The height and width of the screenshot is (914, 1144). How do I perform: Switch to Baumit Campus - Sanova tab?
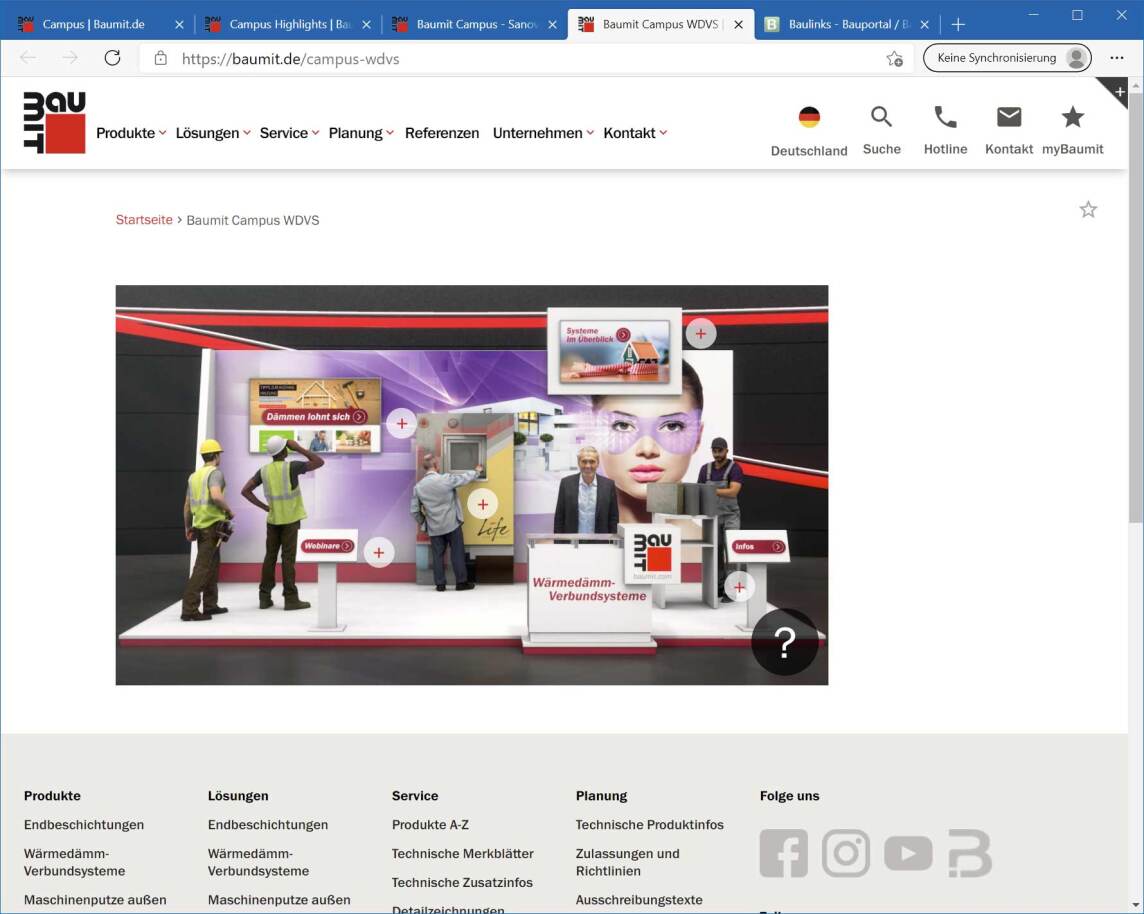(x=476, y=24)
